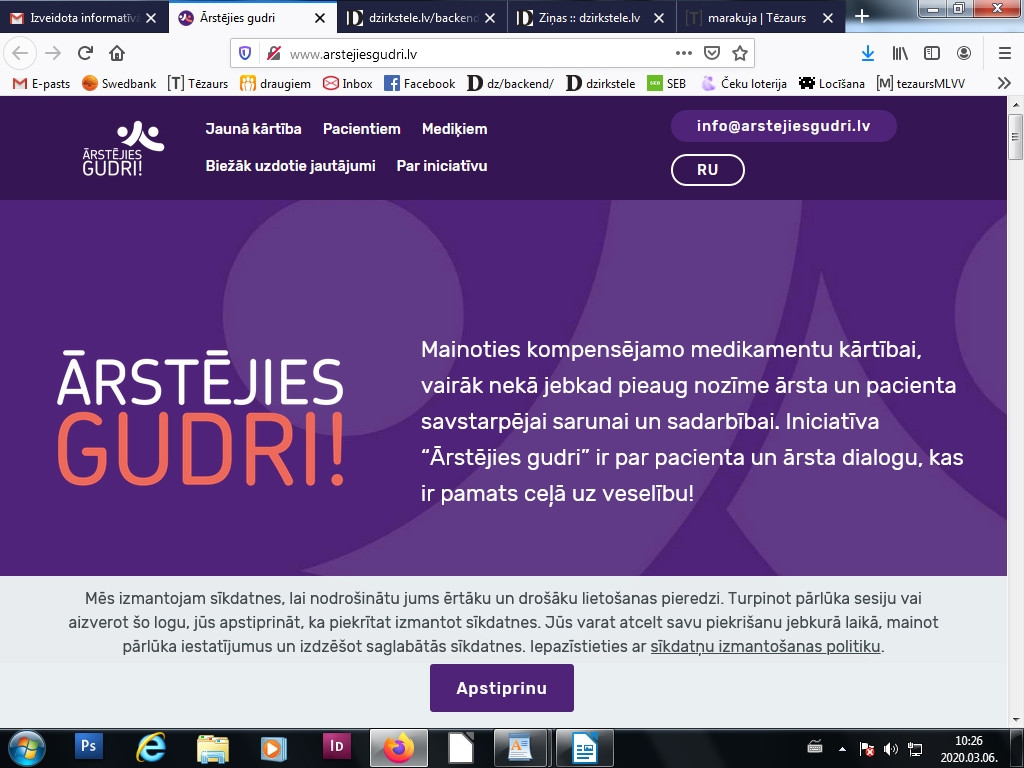Expand the bookmarks overflow chevron
Image resolution: width=1024 pixels, height=768 pixels.
point(1004,84)
